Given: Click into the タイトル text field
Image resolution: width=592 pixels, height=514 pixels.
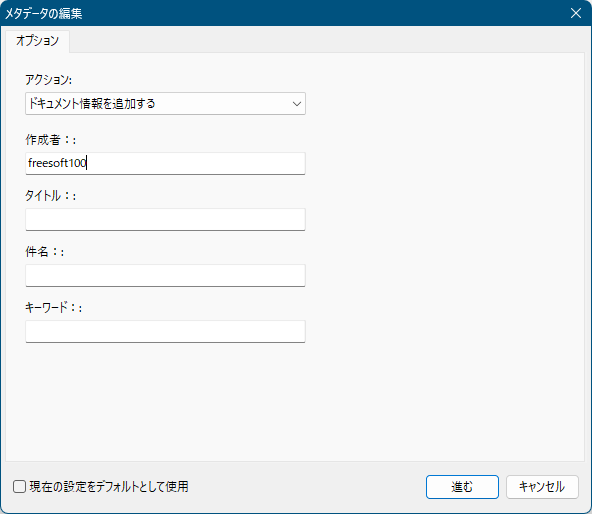Looking at the screenshot, I should coord(165,219).
